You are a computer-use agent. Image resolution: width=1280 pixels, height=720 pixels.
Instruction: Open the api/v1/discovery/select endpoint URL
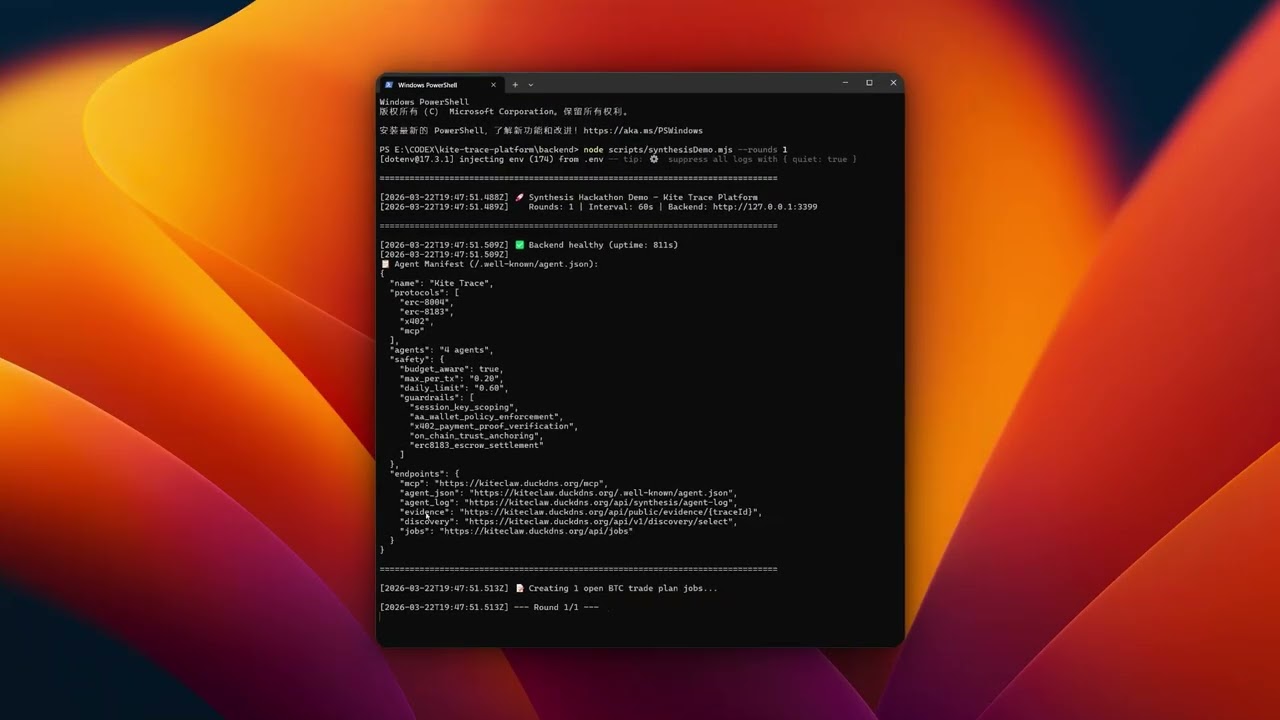point(600,521)
